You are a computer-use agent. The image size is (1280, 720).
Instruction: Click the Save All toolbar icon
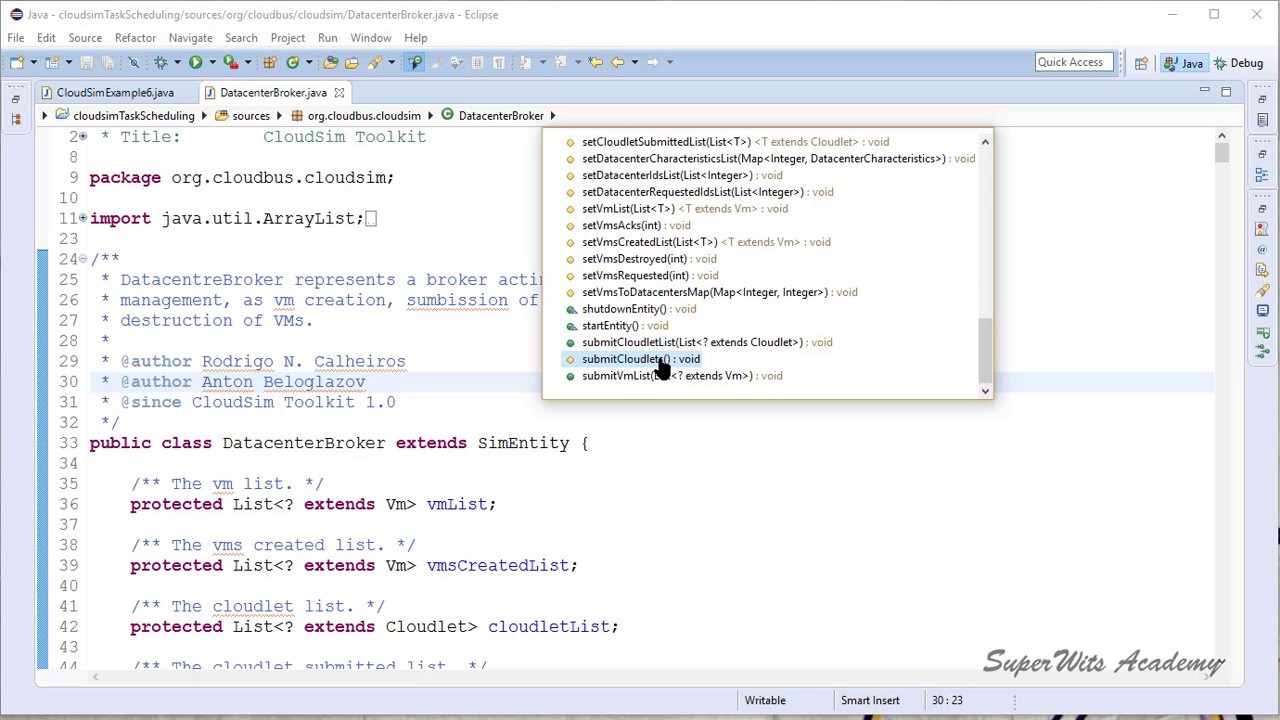tap(108, 62)
